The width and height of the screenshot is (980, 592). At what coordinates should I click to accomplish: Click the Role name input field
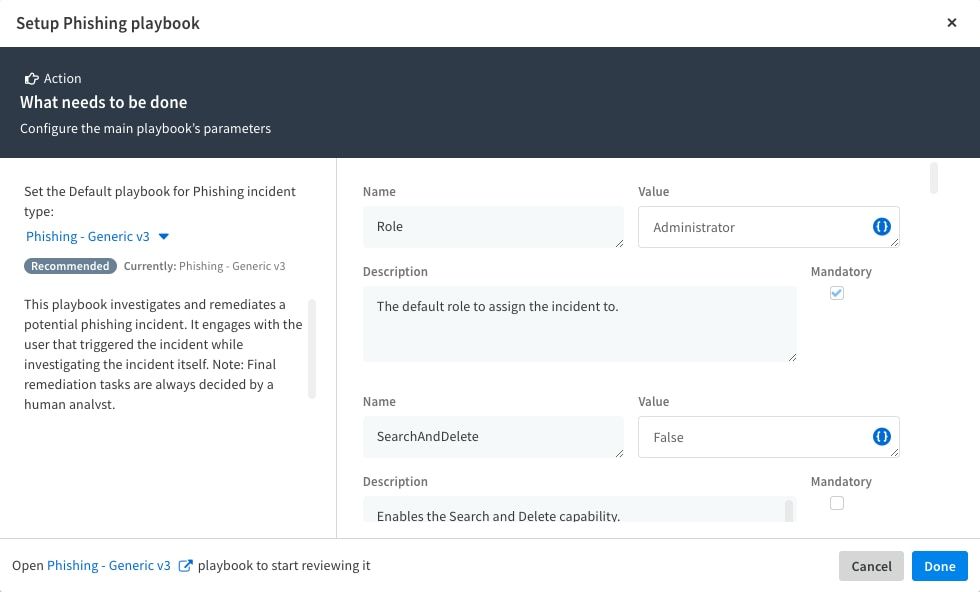coord(493,227)
